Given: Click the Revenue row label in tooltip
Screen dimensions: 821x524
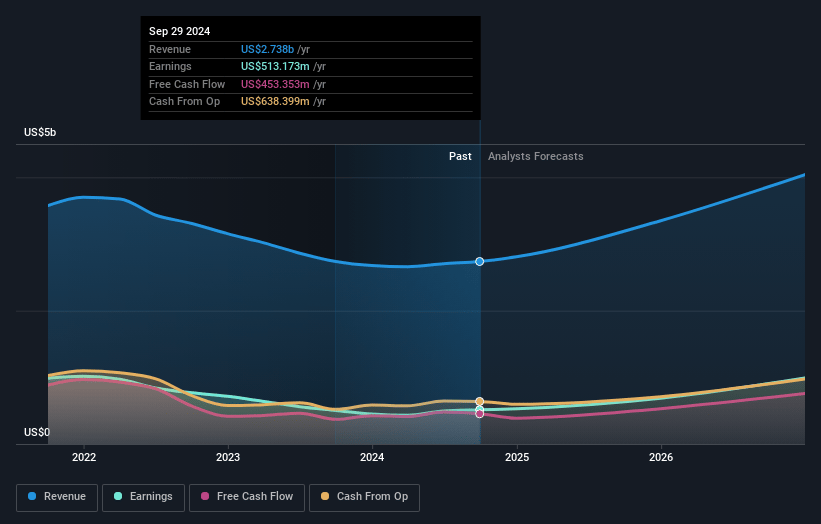Looking at the screenshot, I should (170, 49).
